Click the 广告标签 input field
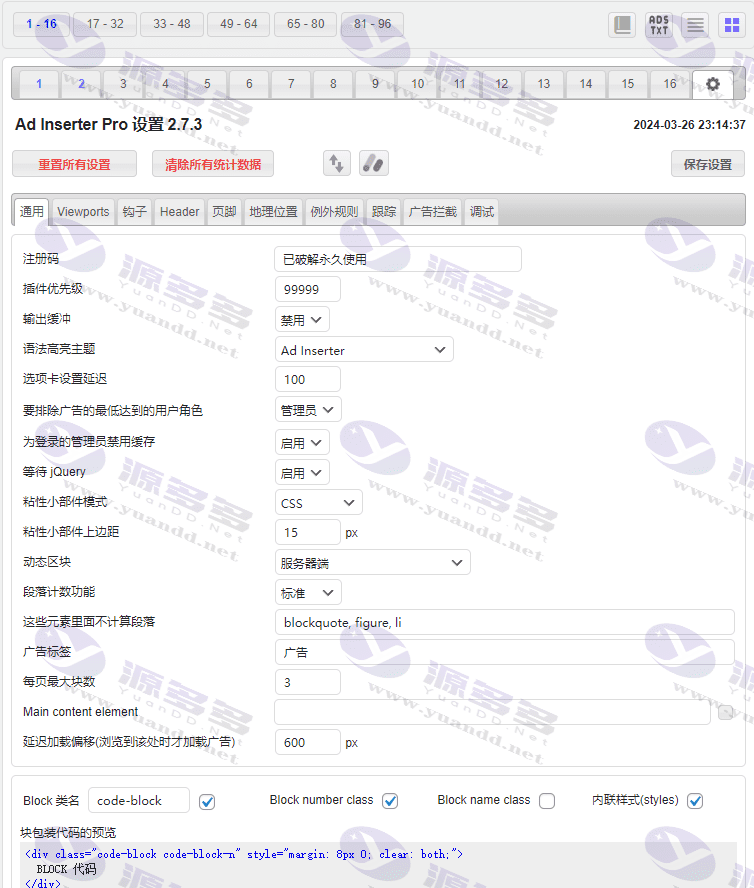Screen dimensions: 754x888 tap(505, 652)
